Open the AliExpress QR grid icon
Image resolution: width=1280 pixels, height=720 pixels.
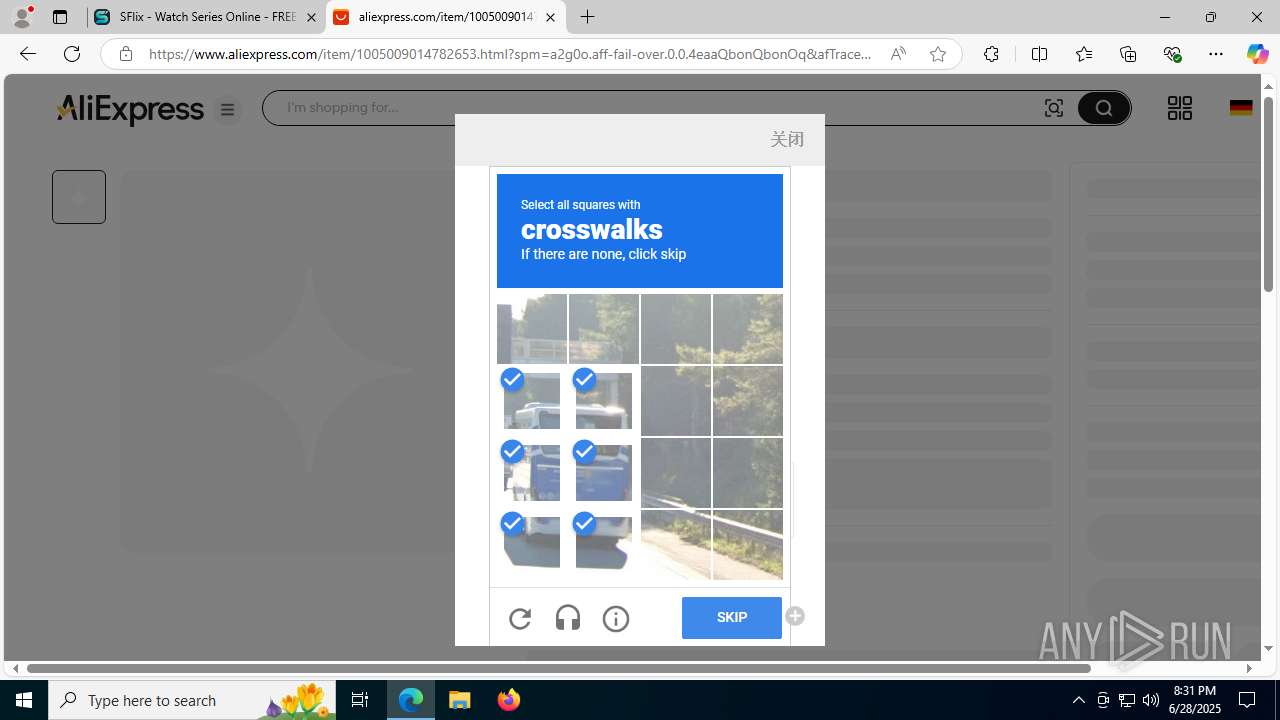click(x=1180, y=108)
